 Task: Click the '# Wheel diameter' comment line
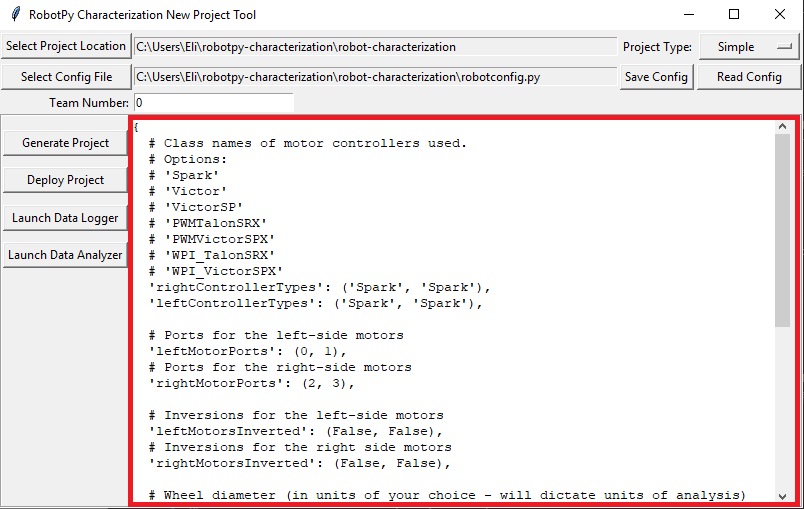click(x=447, y=495)
